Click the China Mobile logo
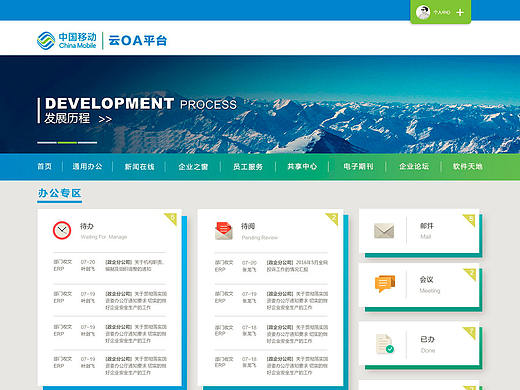This screenshot has width=520, height=390. (x=67, y=41)
